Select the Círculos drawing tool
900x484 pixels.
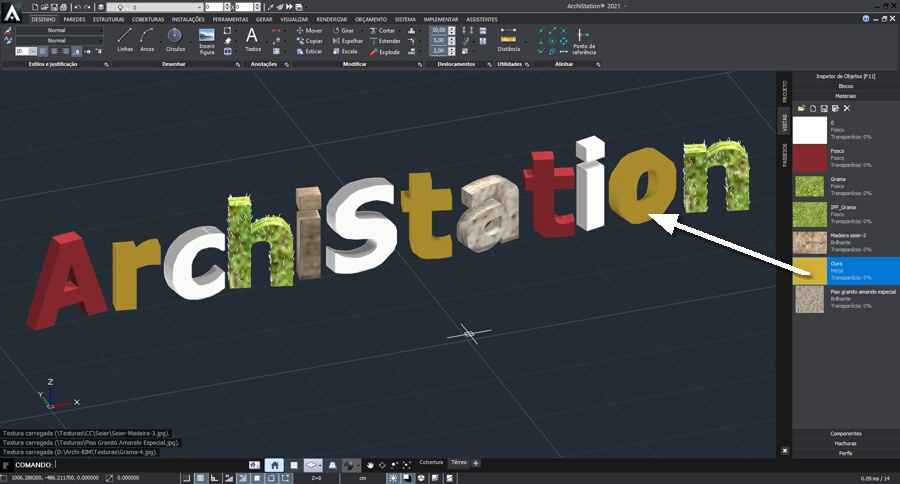[175, 40]
